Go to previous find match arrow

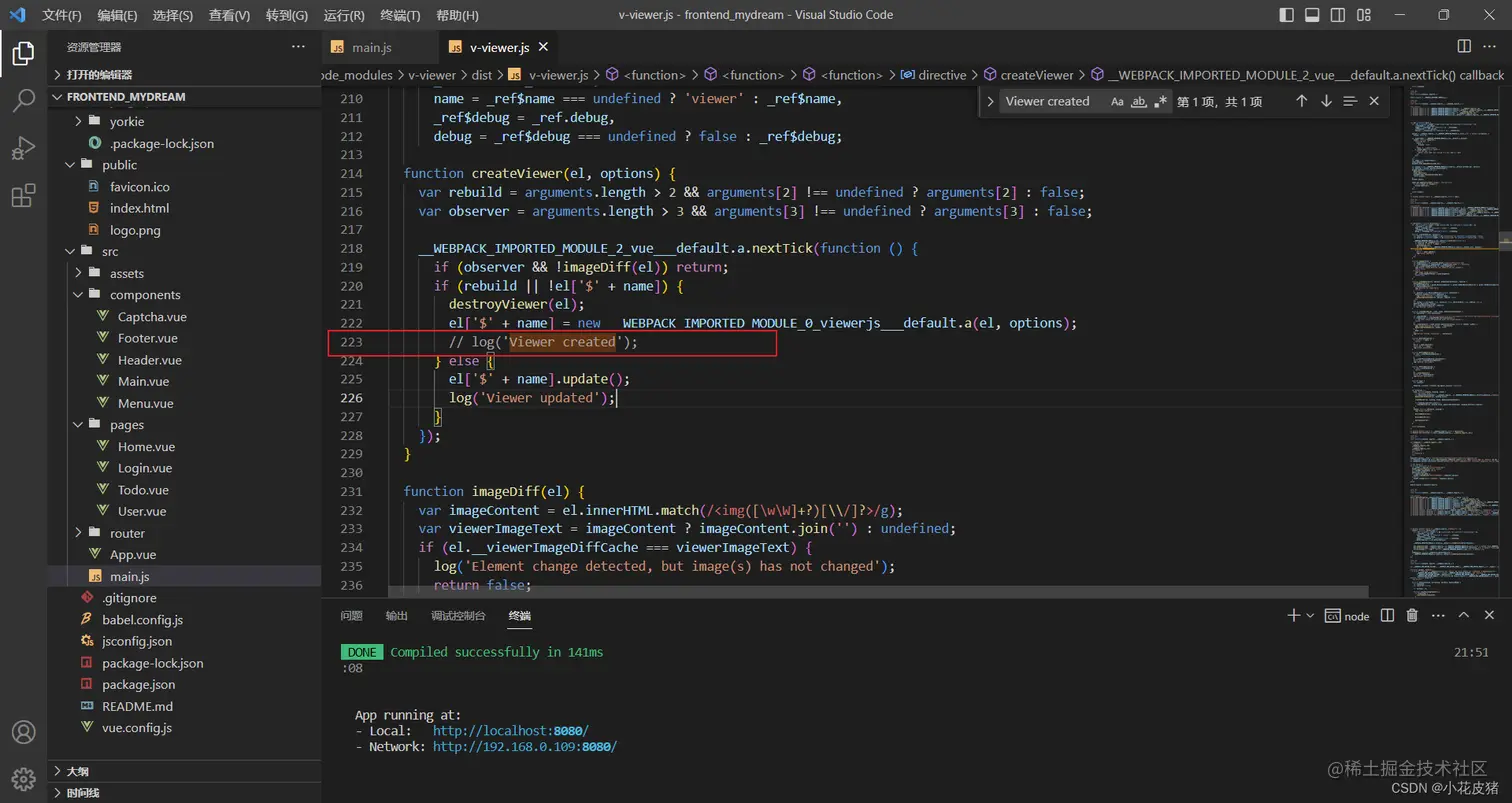1301,101
